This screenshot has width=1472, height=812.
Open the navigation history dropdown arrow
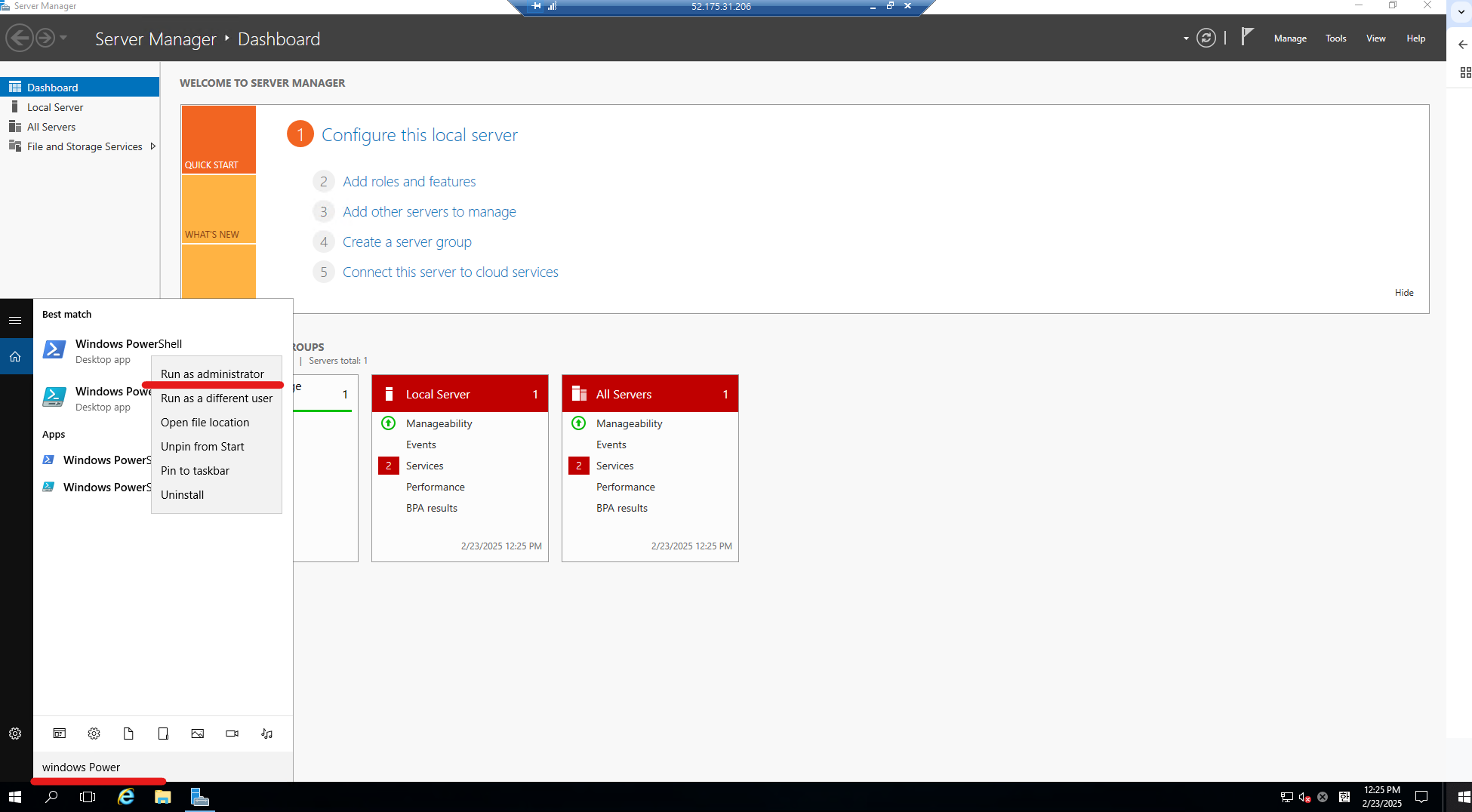63,38
